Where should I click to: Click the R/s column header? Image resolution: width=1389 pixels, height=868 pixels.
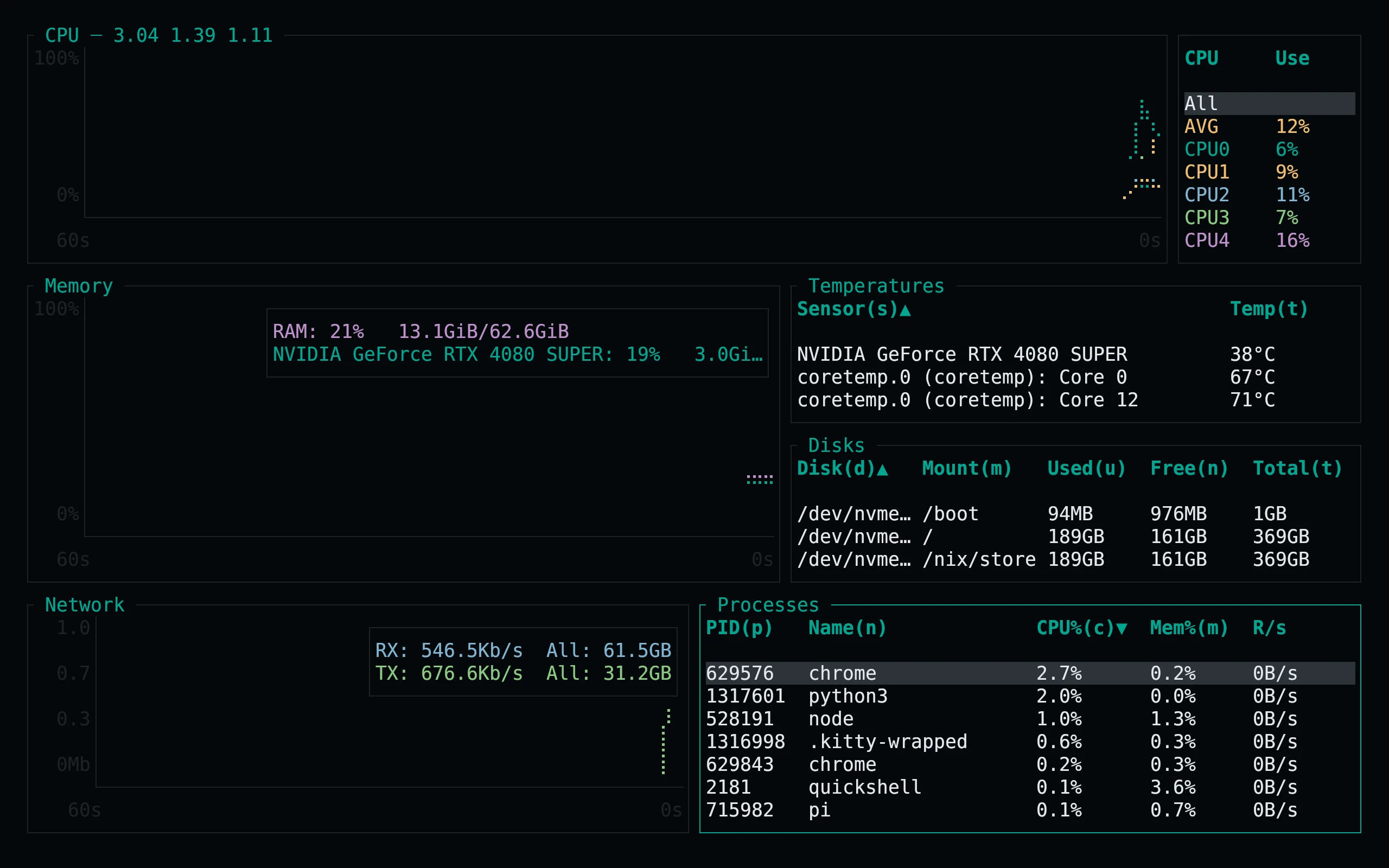point(1270,628)
